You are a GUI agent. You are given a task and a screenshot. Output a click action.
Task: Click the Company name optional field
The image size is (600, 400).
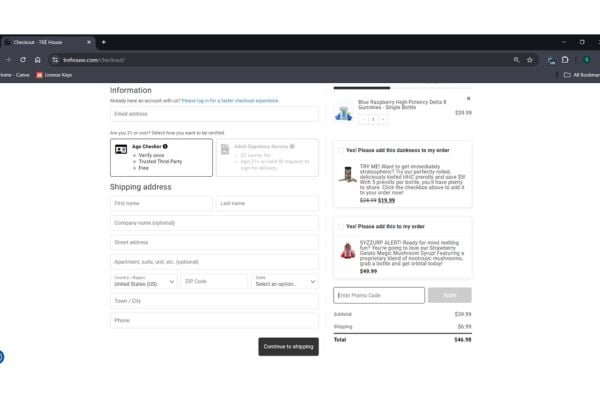click(214, 223)
